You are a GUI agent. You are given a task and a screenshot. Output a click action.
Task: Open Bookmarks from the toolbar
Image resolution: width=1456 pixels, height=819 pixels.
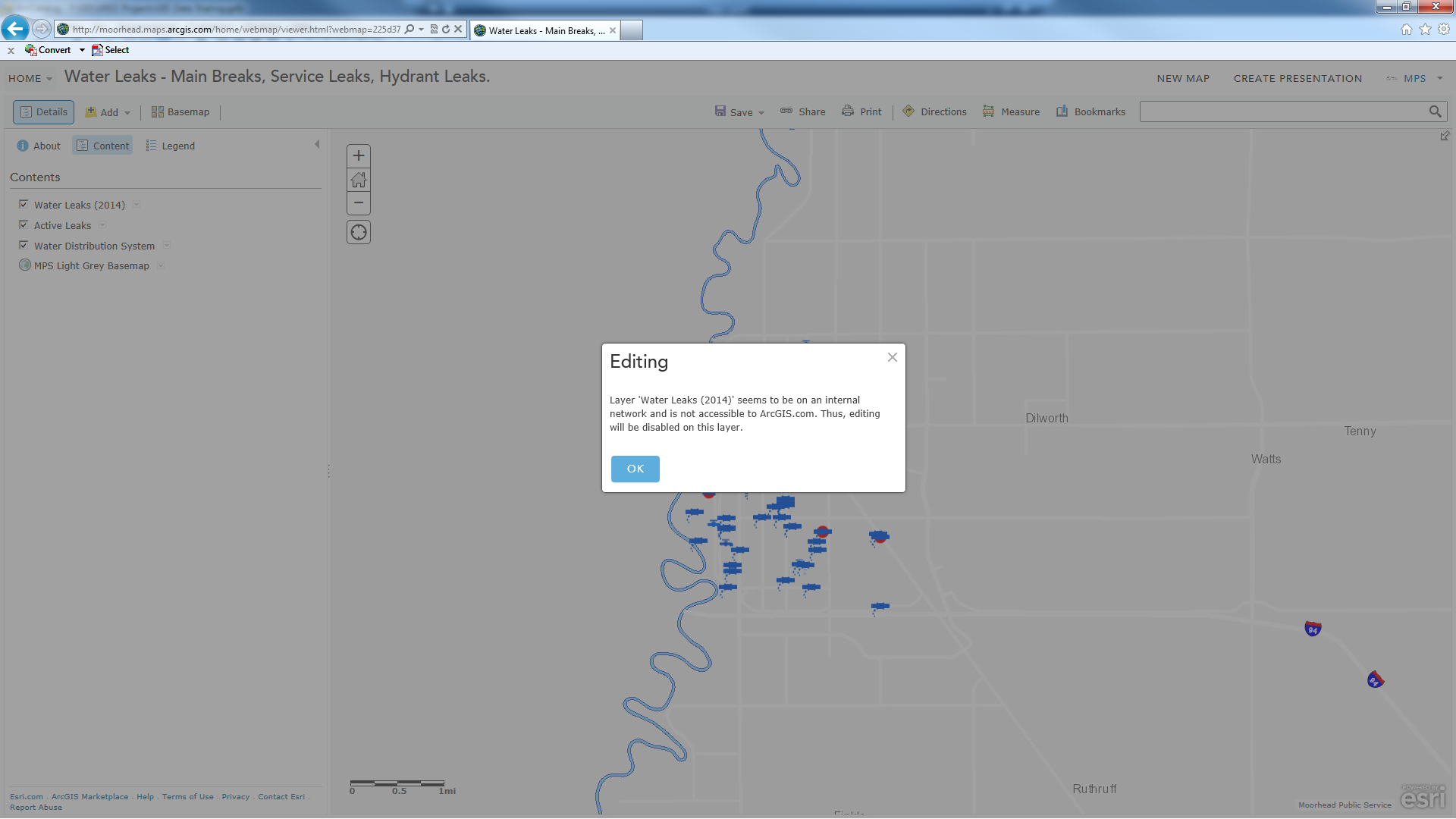click(1090, 111)
